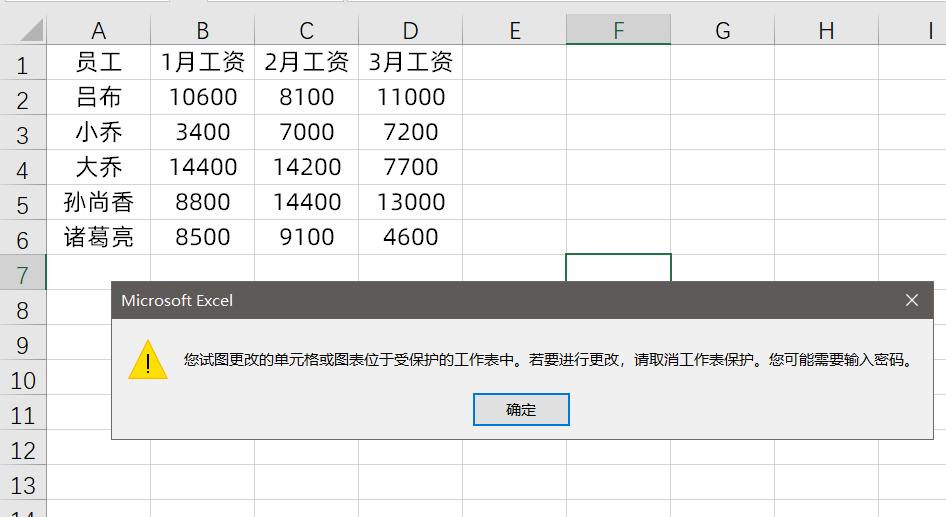Screen dimensions: 946x517
Task: Select row 8 header
Action: point(23,308)
